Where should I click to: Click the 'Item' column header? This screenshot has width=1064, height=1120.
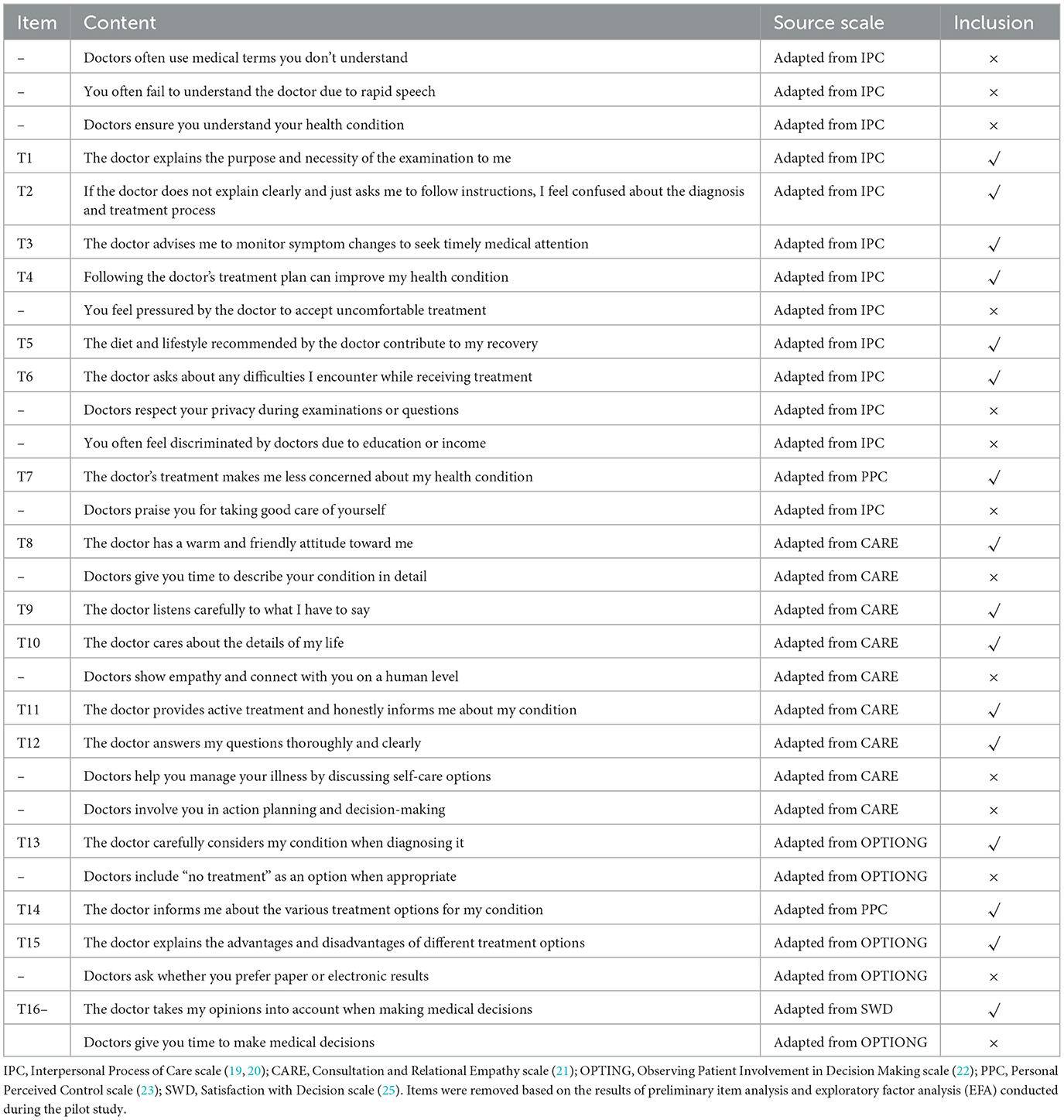(x=37, y=23)
